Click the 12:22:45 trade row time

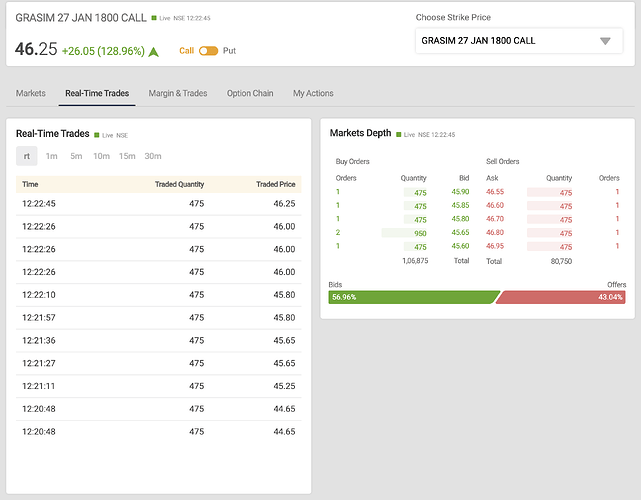coord(39,204)
